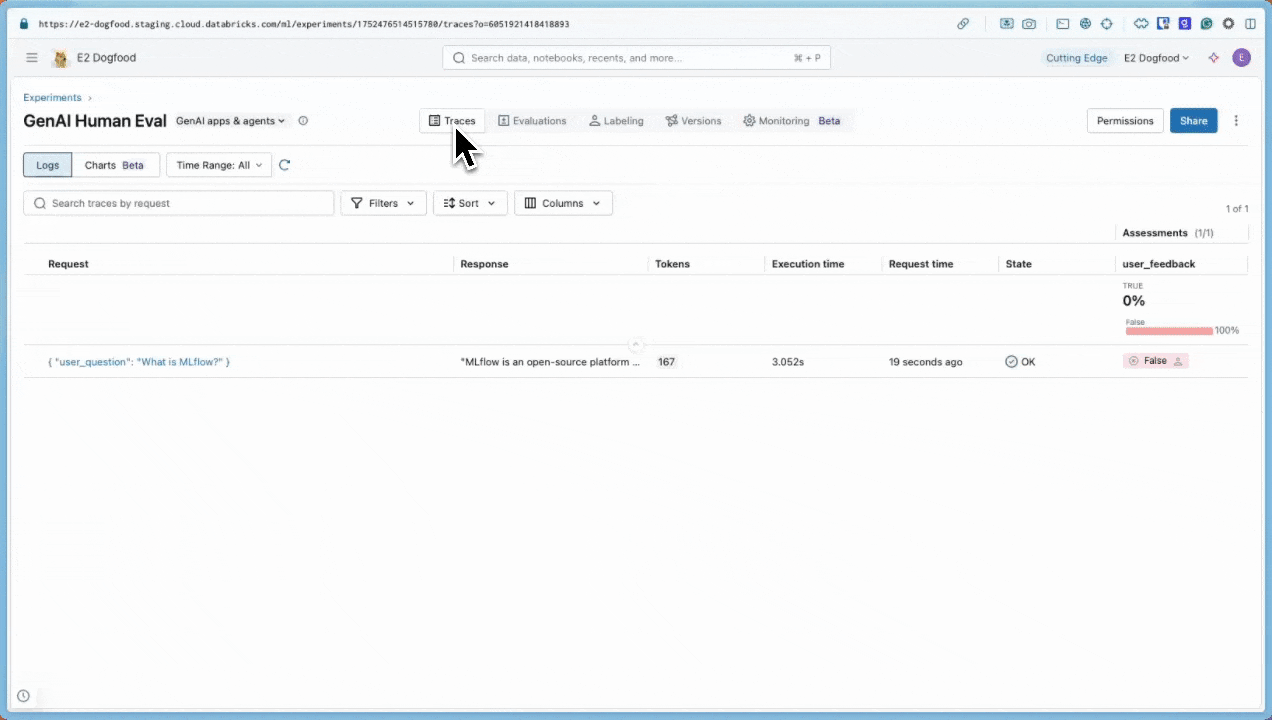Click the Cutting Edge badge

click(1077, 58)
